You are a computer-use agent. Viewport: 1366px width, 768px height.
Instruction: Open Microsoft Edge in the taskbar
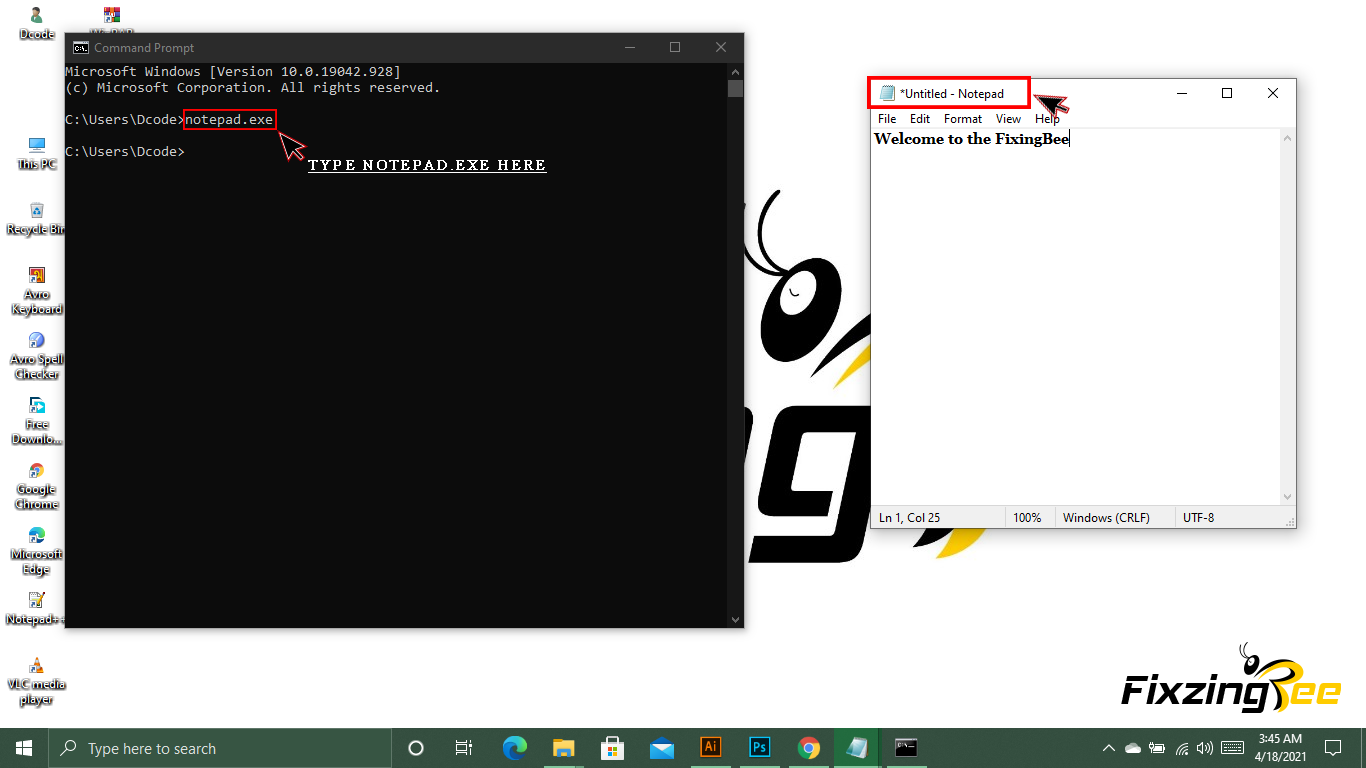[x=515, y=748]
